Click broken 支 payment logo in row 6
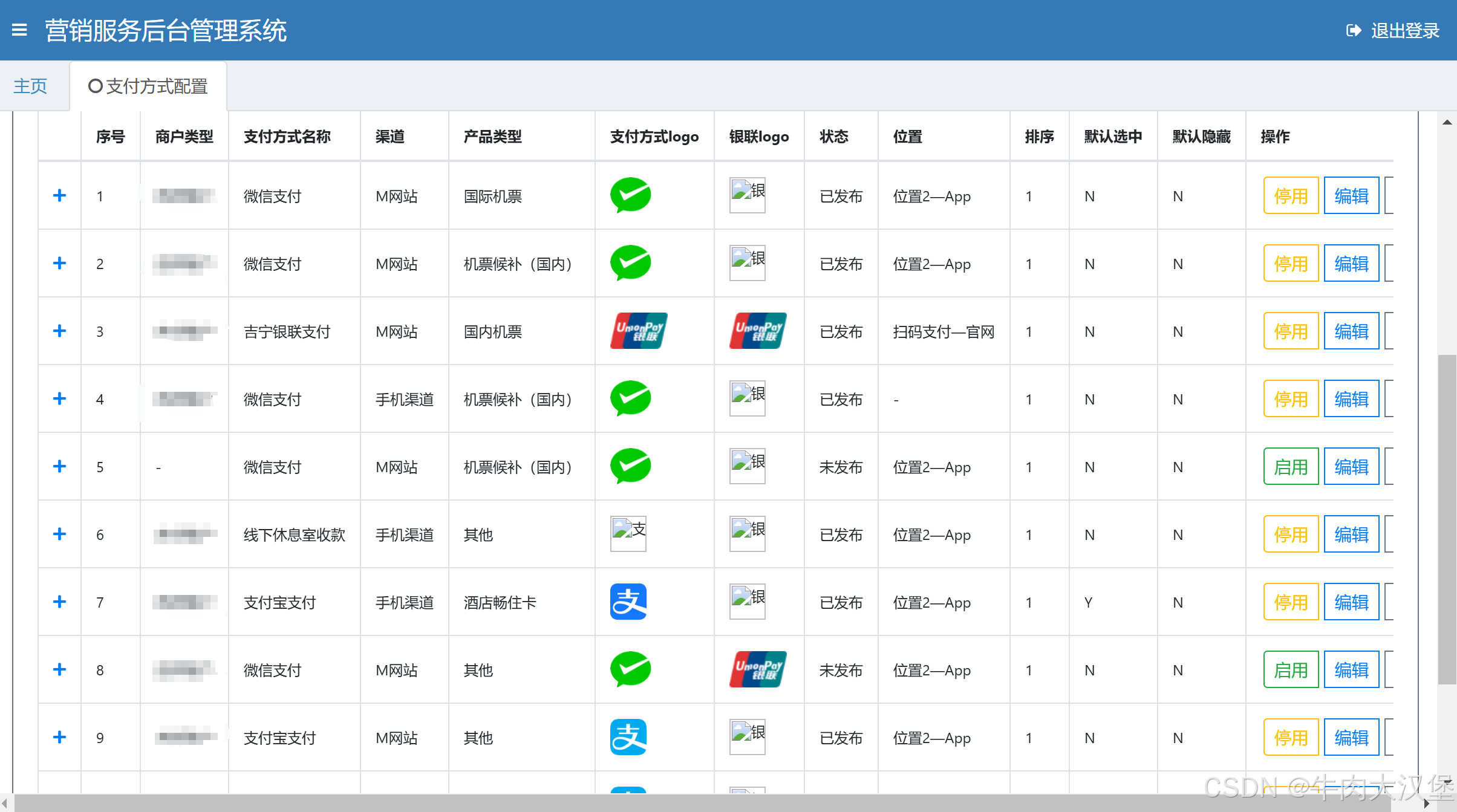1457x812 pixels. pos(628,534)
